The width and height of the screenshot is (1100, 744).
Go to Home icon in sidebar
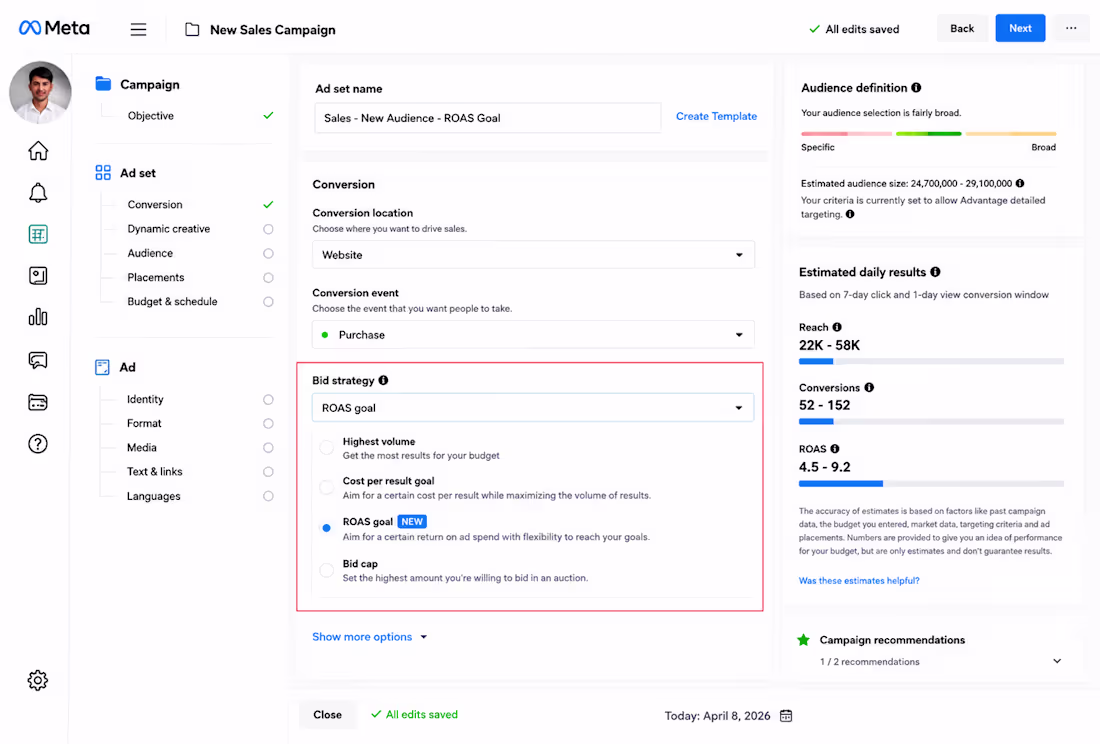coord(38,150)
